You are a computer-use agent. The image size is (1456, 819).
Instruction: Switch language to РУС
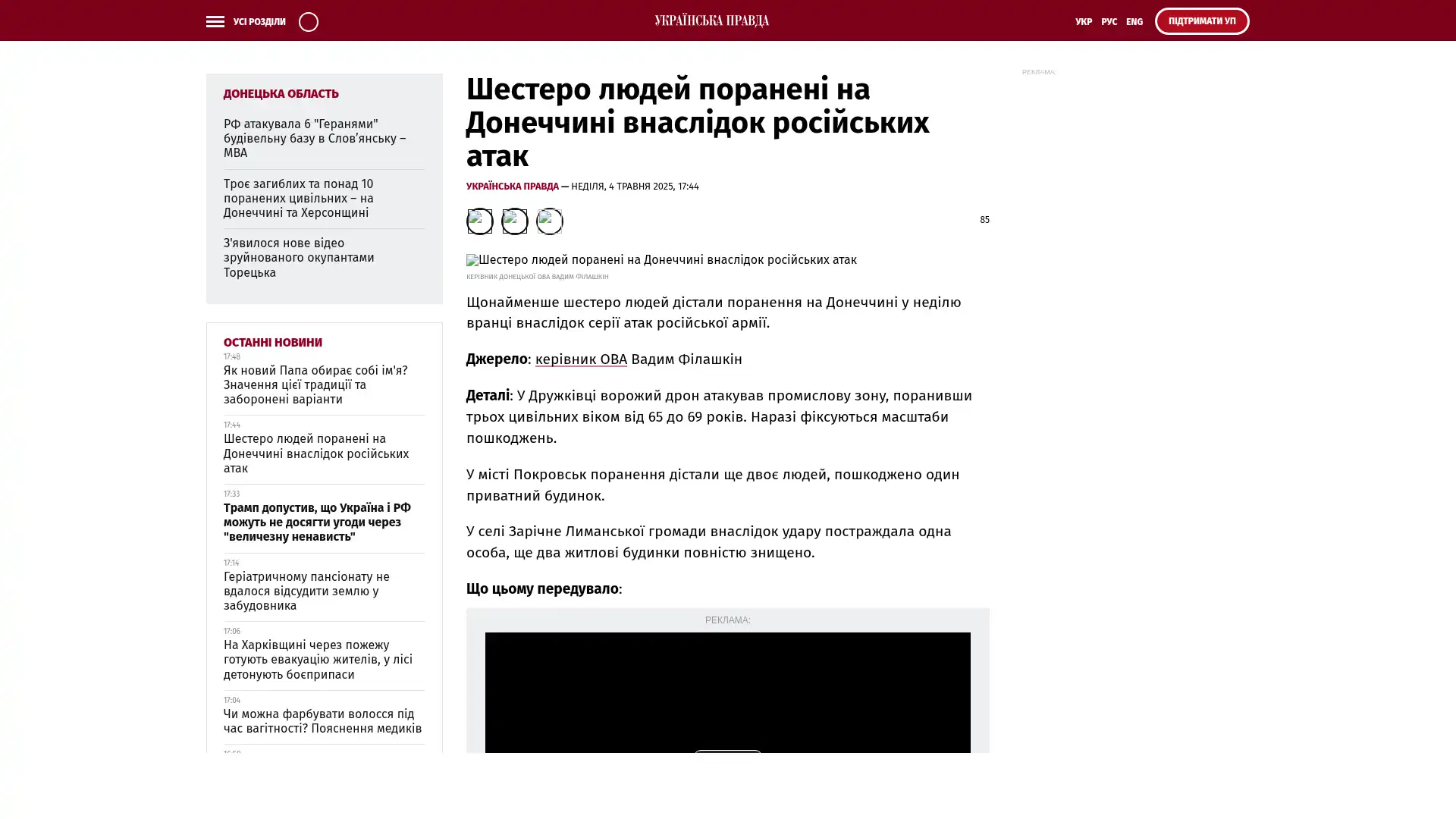coord(1109,22)
